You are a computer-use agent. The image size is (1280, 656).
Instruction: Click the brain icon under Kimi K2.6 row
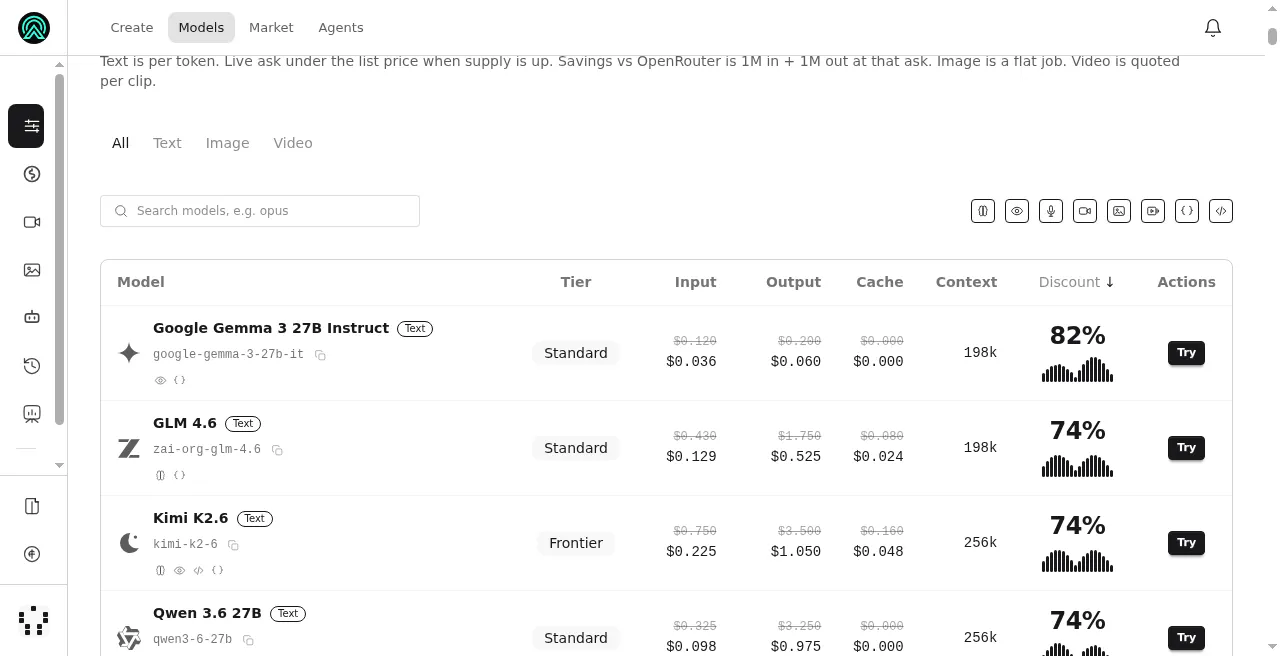(160, 570)
